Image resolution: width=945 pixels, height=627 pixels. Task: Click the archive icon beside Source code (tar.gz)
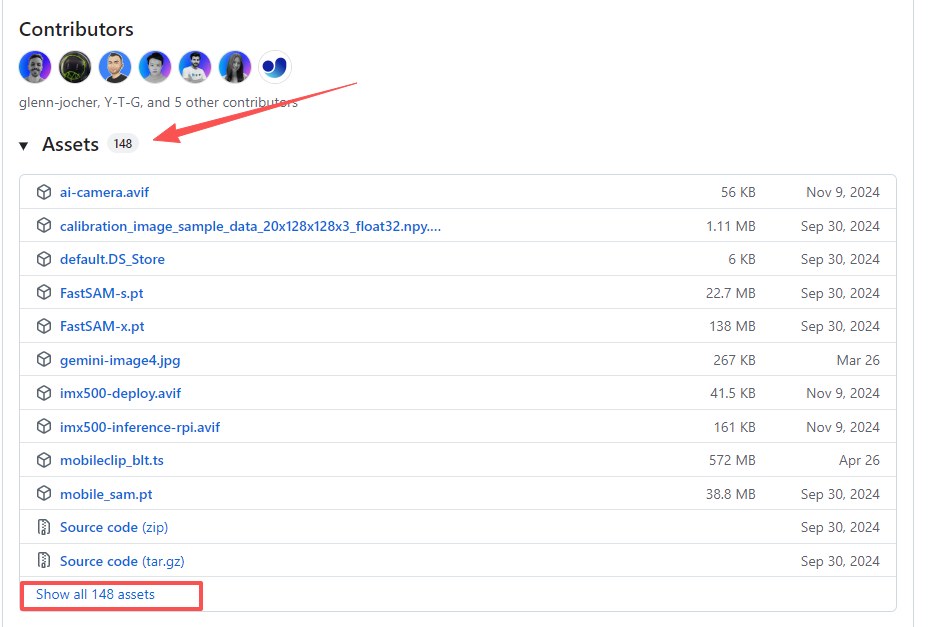point(44,561)
